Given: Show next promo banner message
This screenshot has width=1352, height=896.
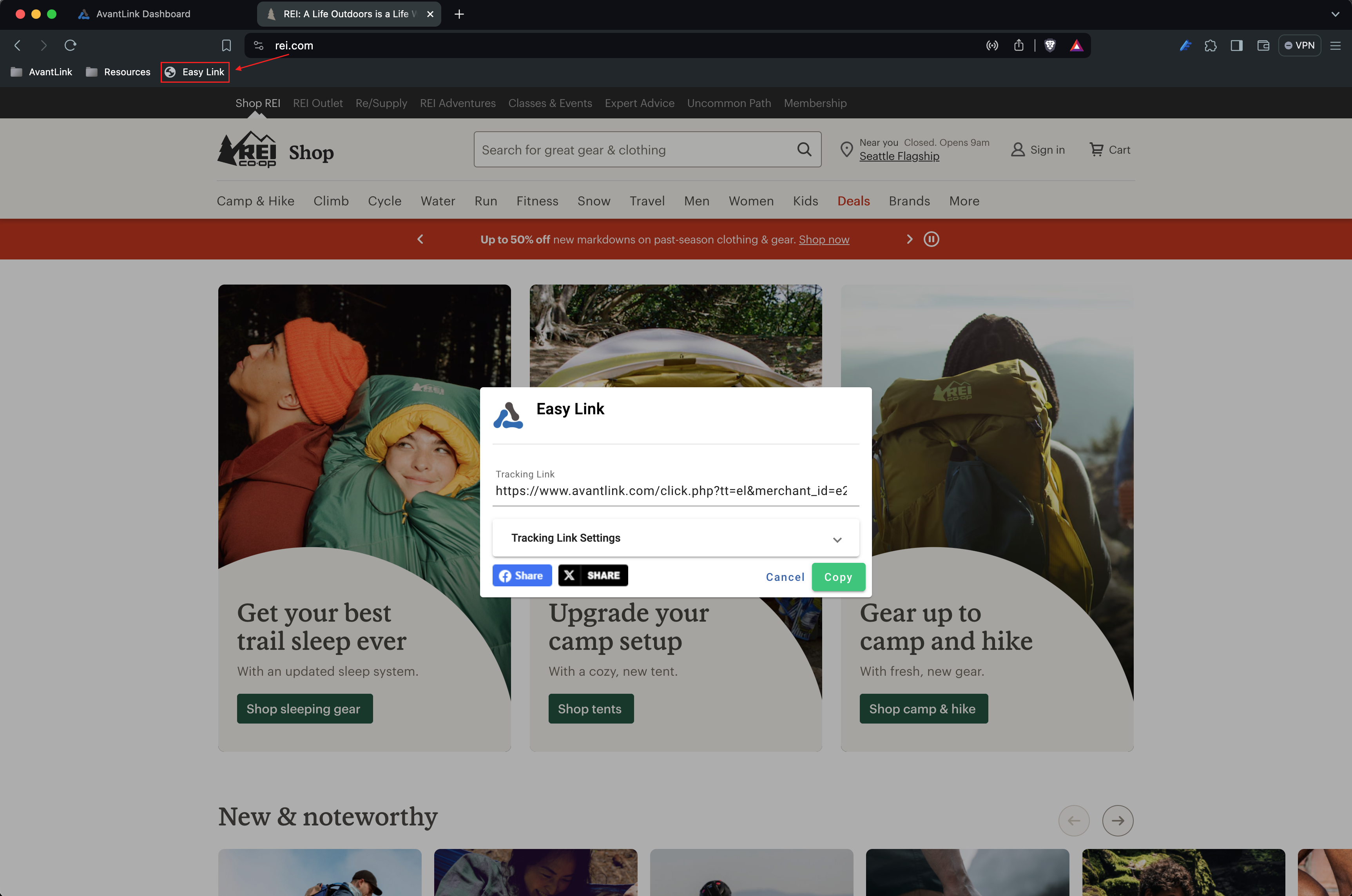Looking at the screenshot, I should 909,239.
